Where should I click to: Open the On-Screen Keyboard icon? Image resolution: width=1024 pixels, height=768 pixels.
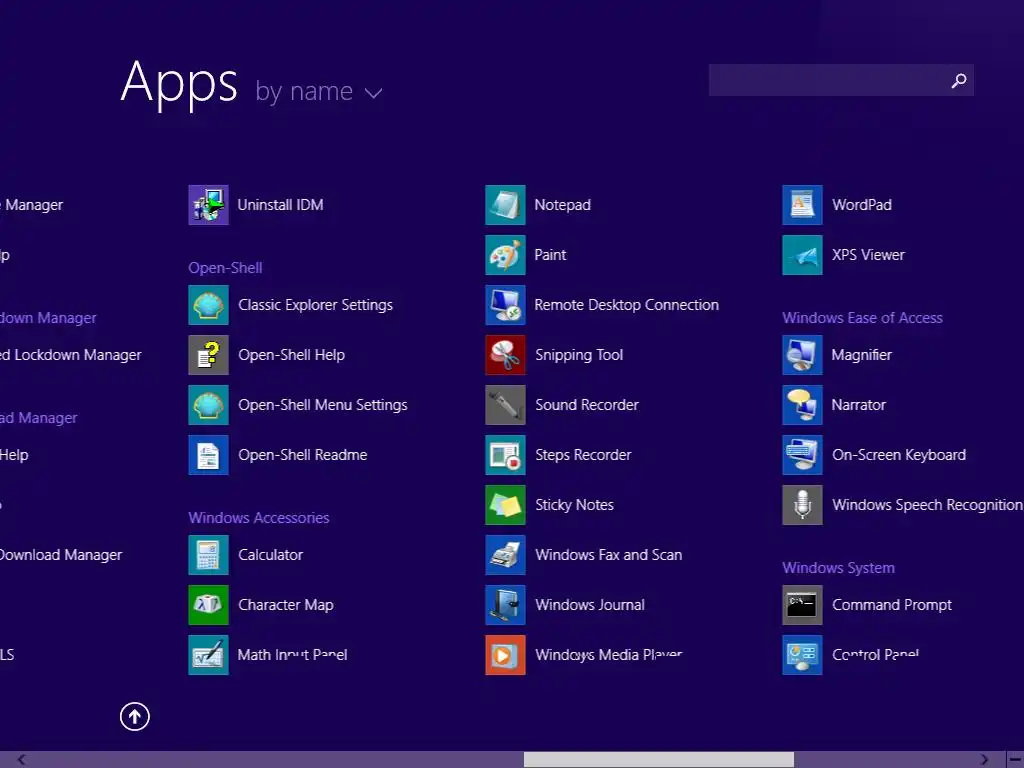pyautogui.click(x=803, y=455)
